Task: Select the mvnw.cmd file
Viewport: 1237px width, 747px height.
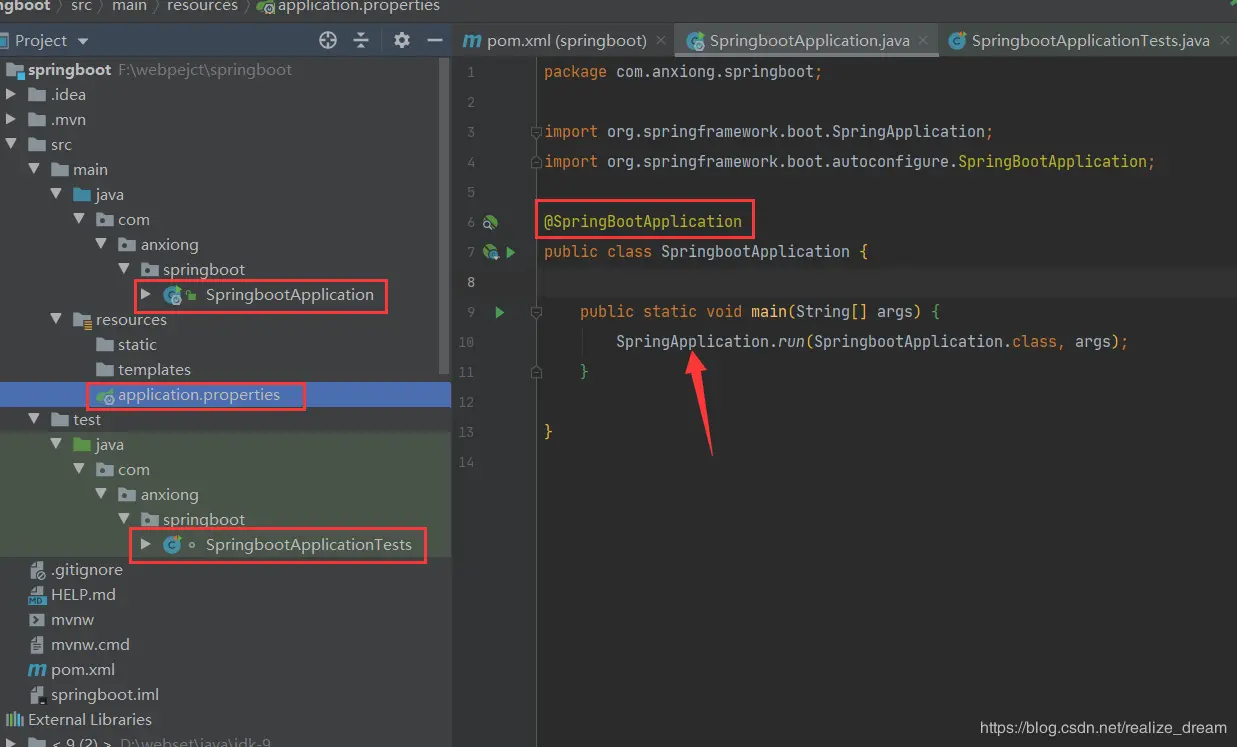Action: click(90, 645)
